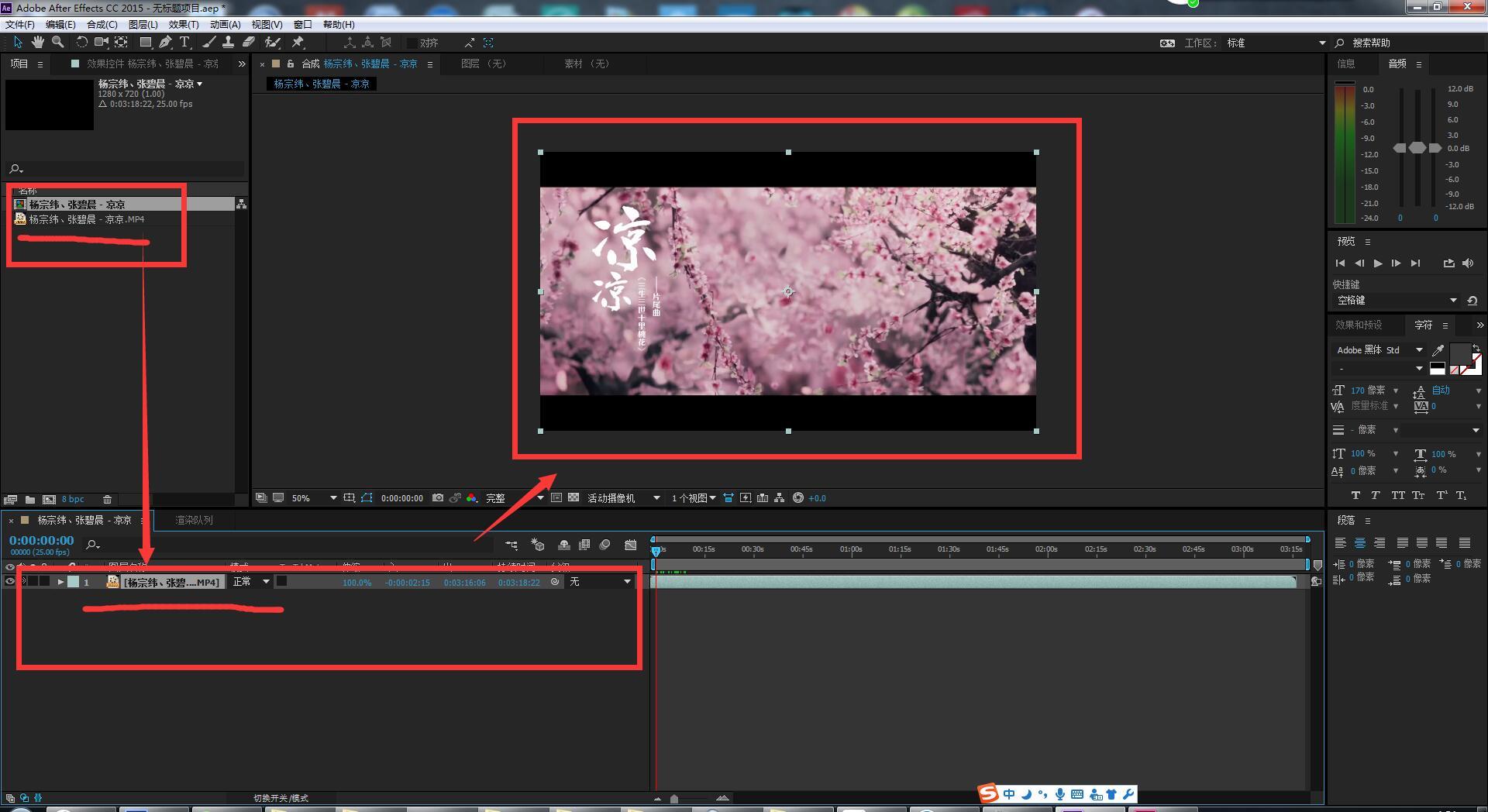
Task: Select the Zoom magnifier tool
Action: [57, 43]
